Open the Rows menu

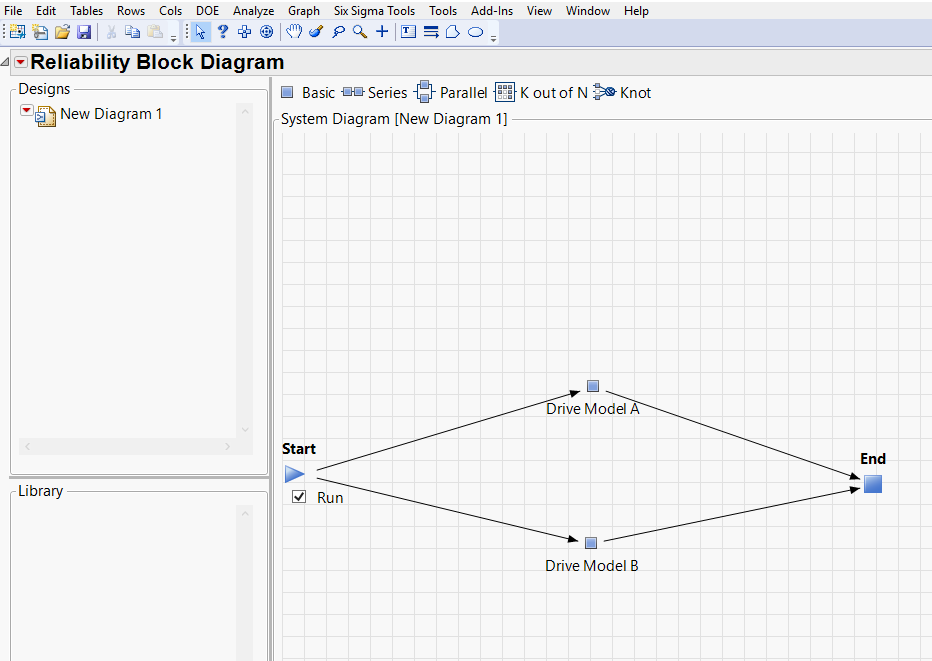tap(131, 11)
